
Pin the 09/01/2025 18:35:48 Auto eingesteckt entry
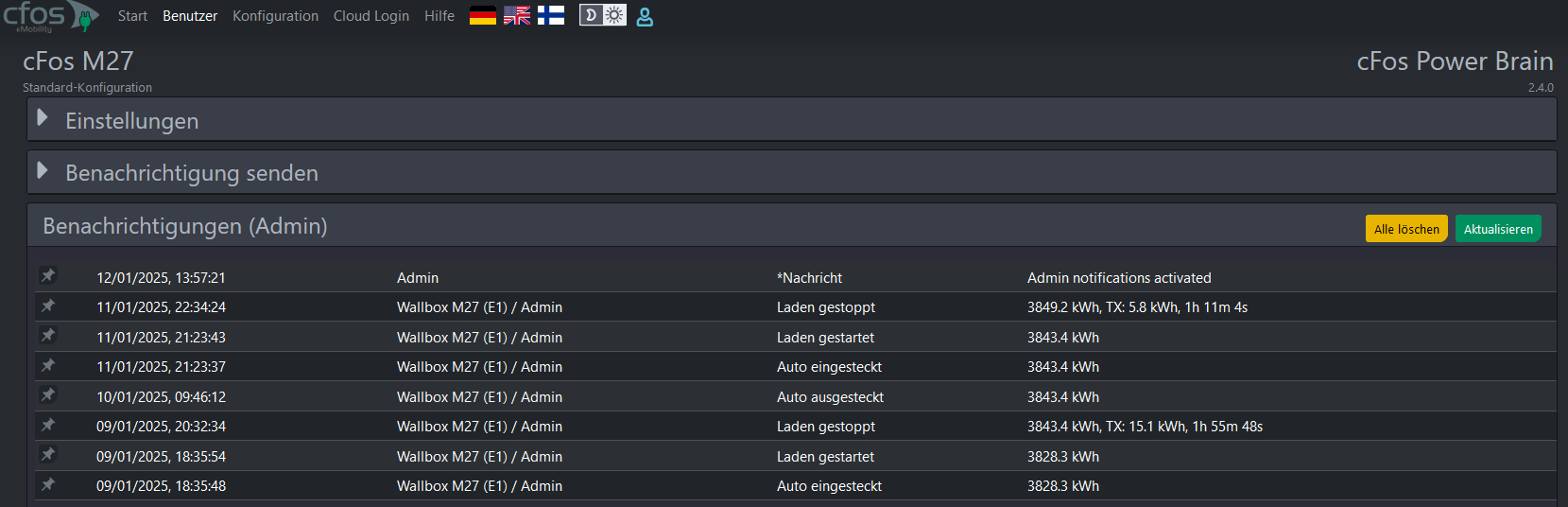point(48,484)
